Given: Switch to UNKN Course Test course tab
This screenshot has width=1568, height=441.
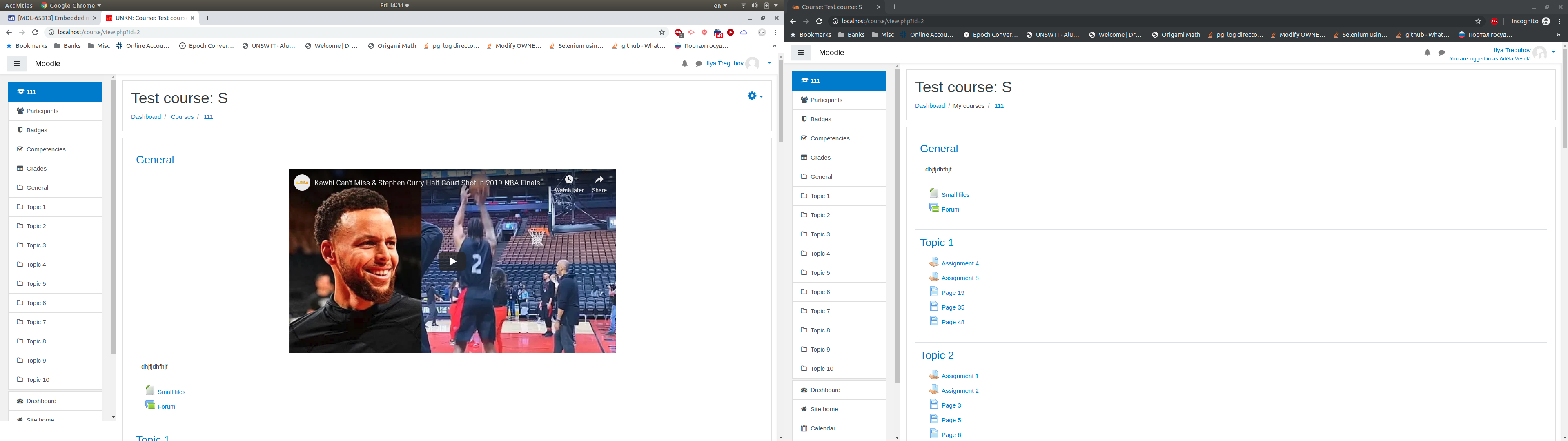Looking at the screenshot, I should 149,18.
